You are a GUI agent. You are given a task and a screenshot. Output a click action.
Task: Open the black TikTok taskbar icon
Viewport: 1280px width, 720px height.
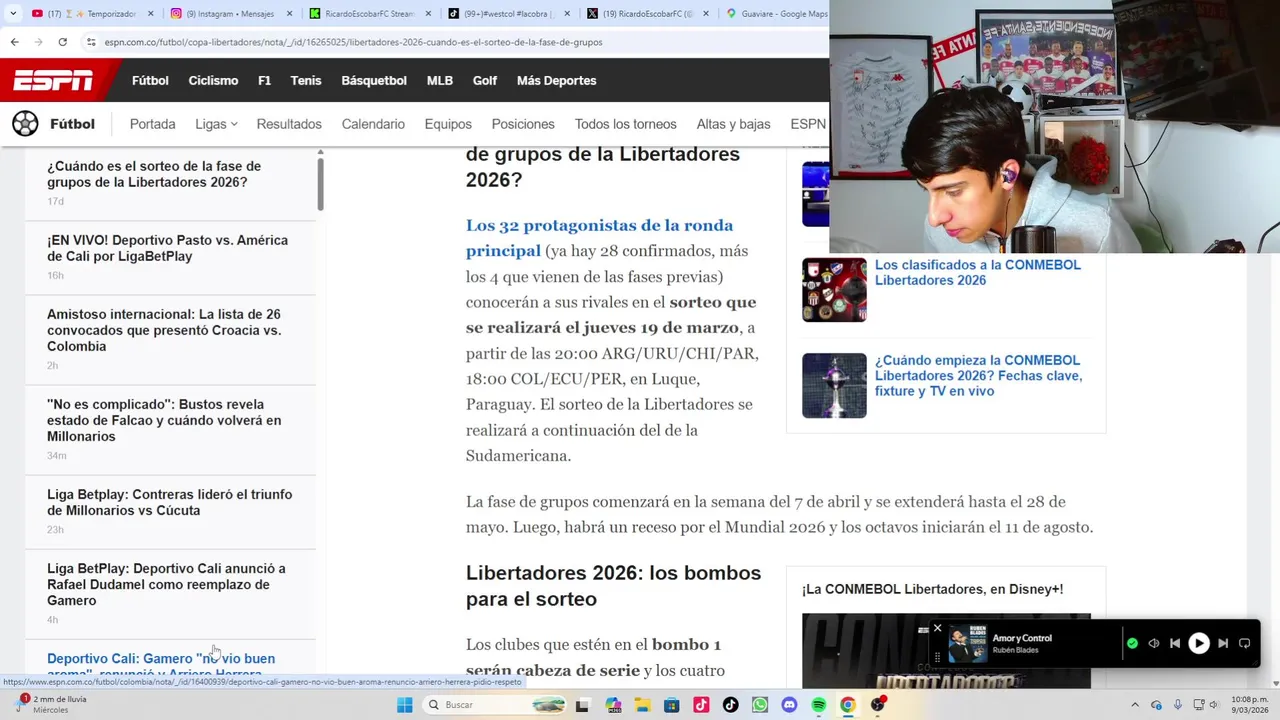pyautogui.click(x=730, y=705)
